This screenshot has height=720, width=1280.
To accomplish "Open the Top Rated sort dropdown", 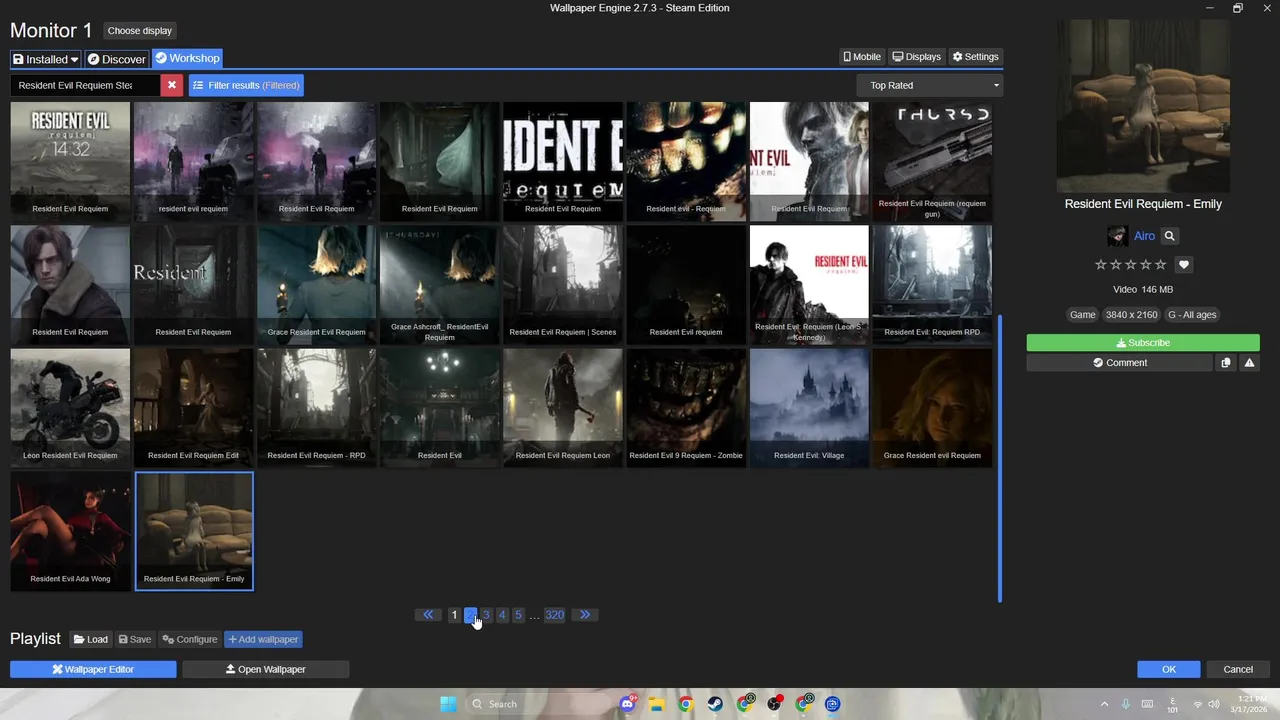I will 930,85.
